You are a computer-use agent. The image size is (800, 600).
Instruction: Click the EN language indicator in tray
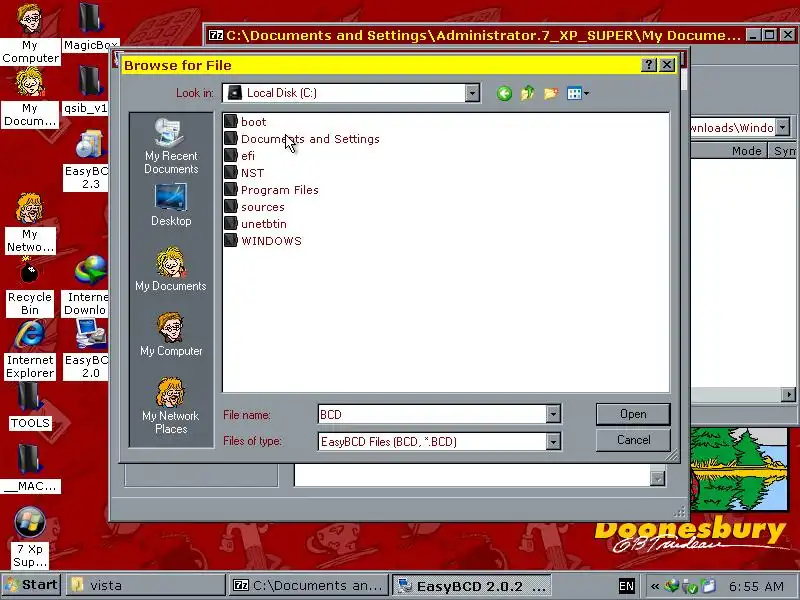coord(627,586)
